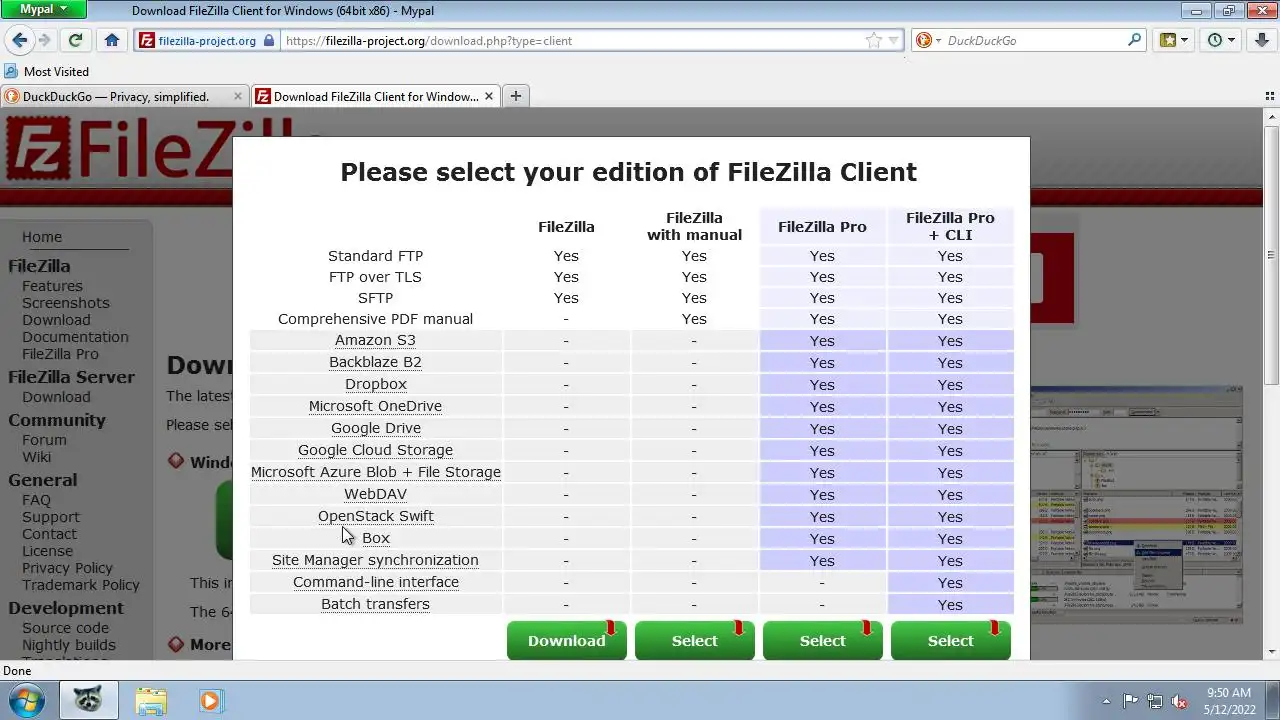This screenshot has width=1280, height=720.
Task: Open Screenshots sidebar link
Action: coord(66,303)
